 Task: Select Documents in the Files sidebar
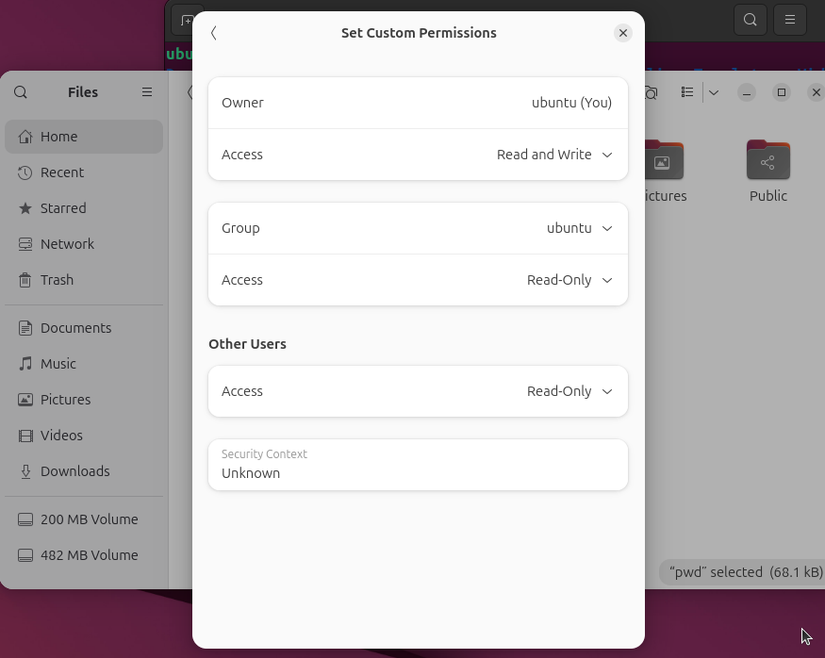pyautogui.click(x=73, y=327)
